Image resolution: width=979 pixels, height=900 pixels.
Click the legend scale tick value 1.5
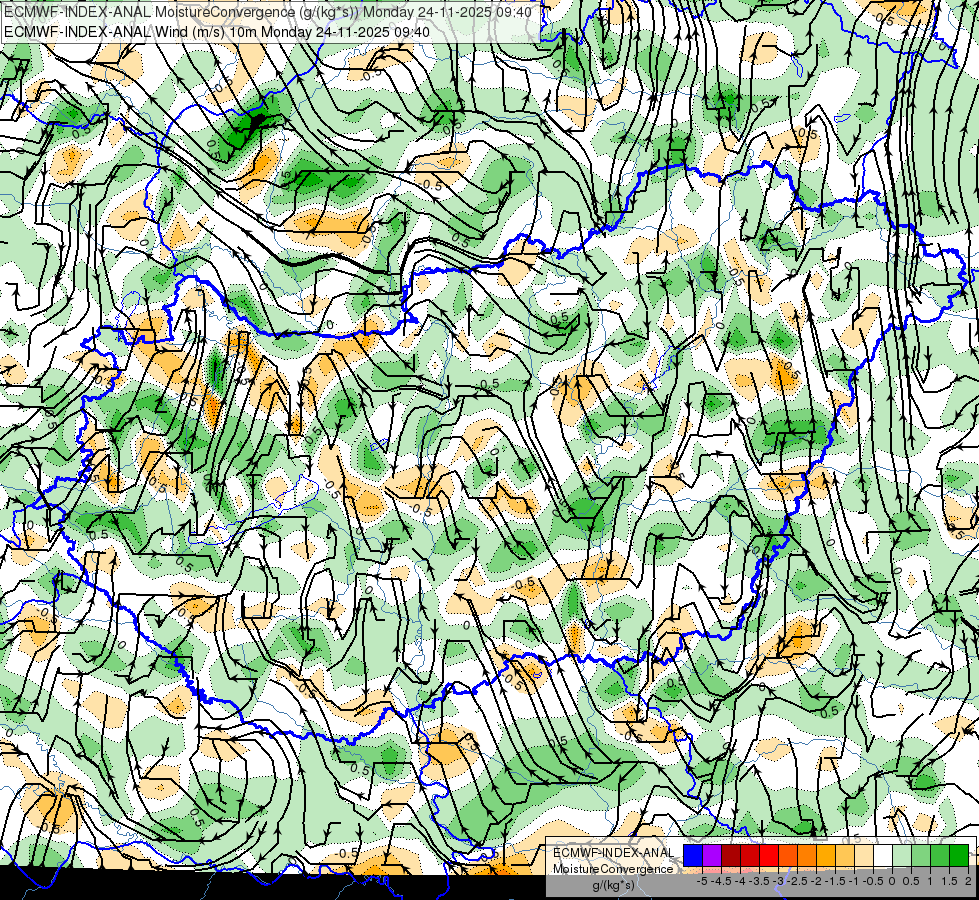[x=949, y=881]
